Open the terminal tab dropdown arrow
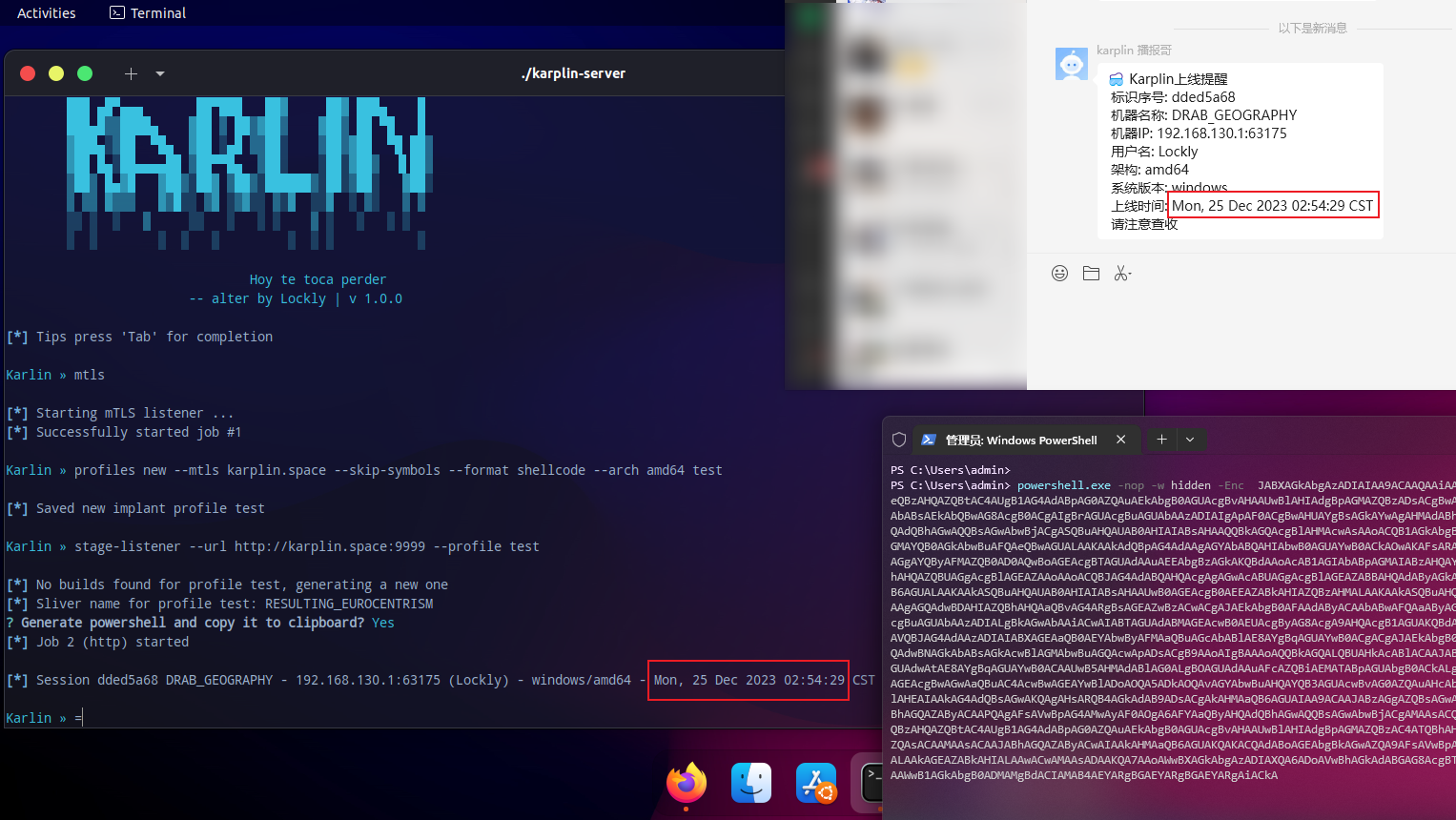 point(160,73)
